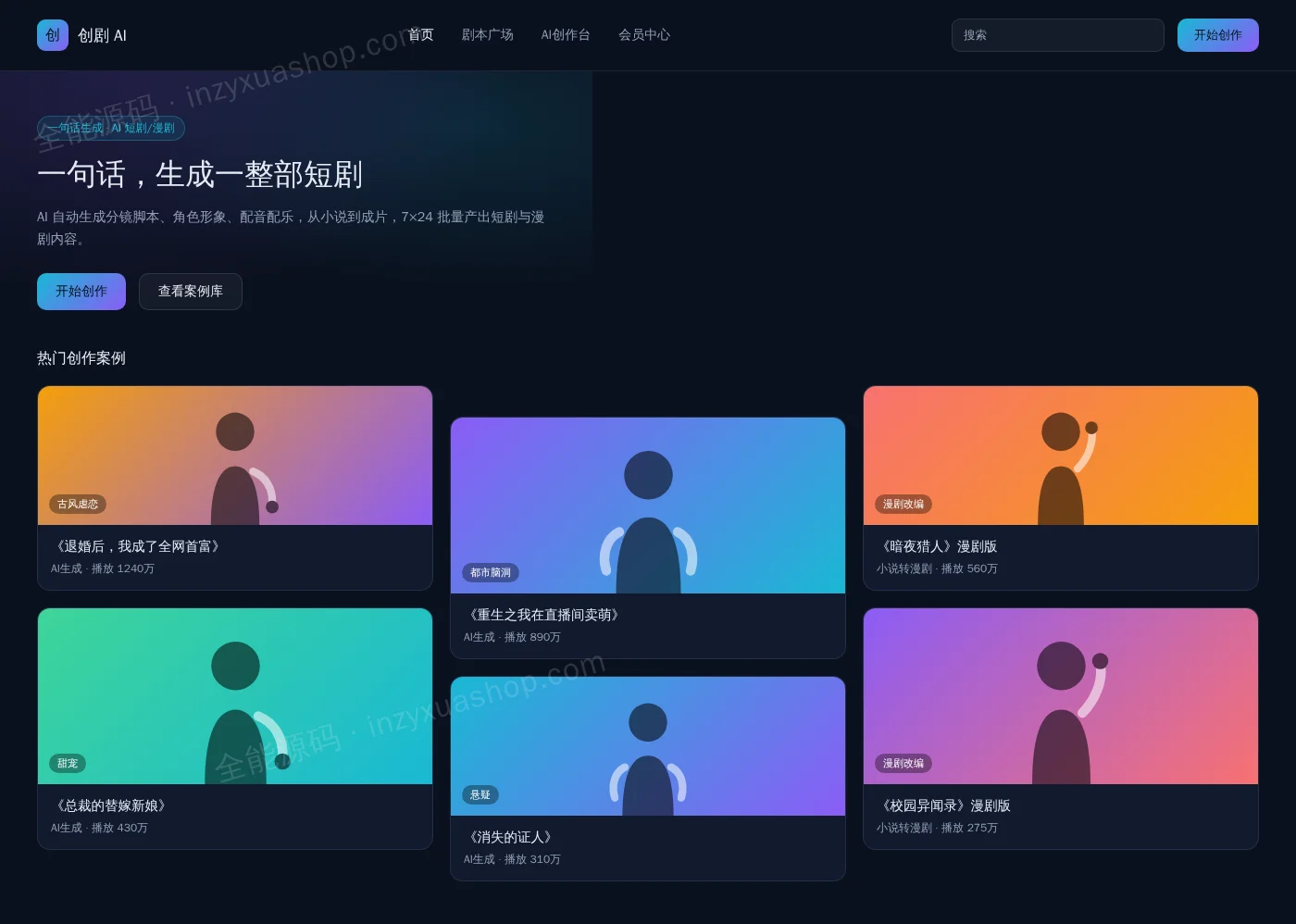Click the 热门创作案例 heading
Image resolution: width=1296 pixels, height=924 pixels.
click(x=81, y=358)
